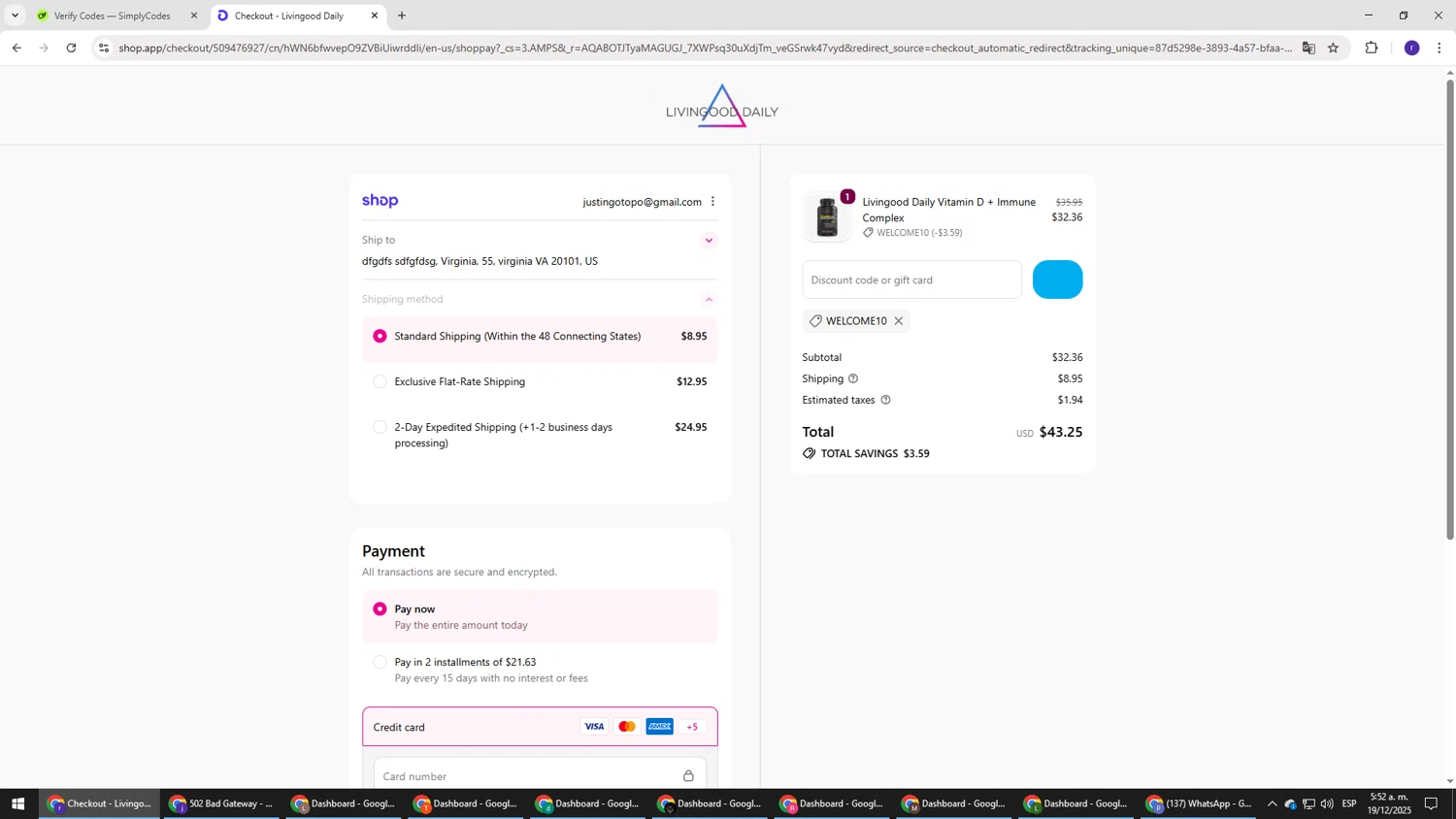
Task: Remove the WELCOME10 discount code
Action: [x=899, y=321]
